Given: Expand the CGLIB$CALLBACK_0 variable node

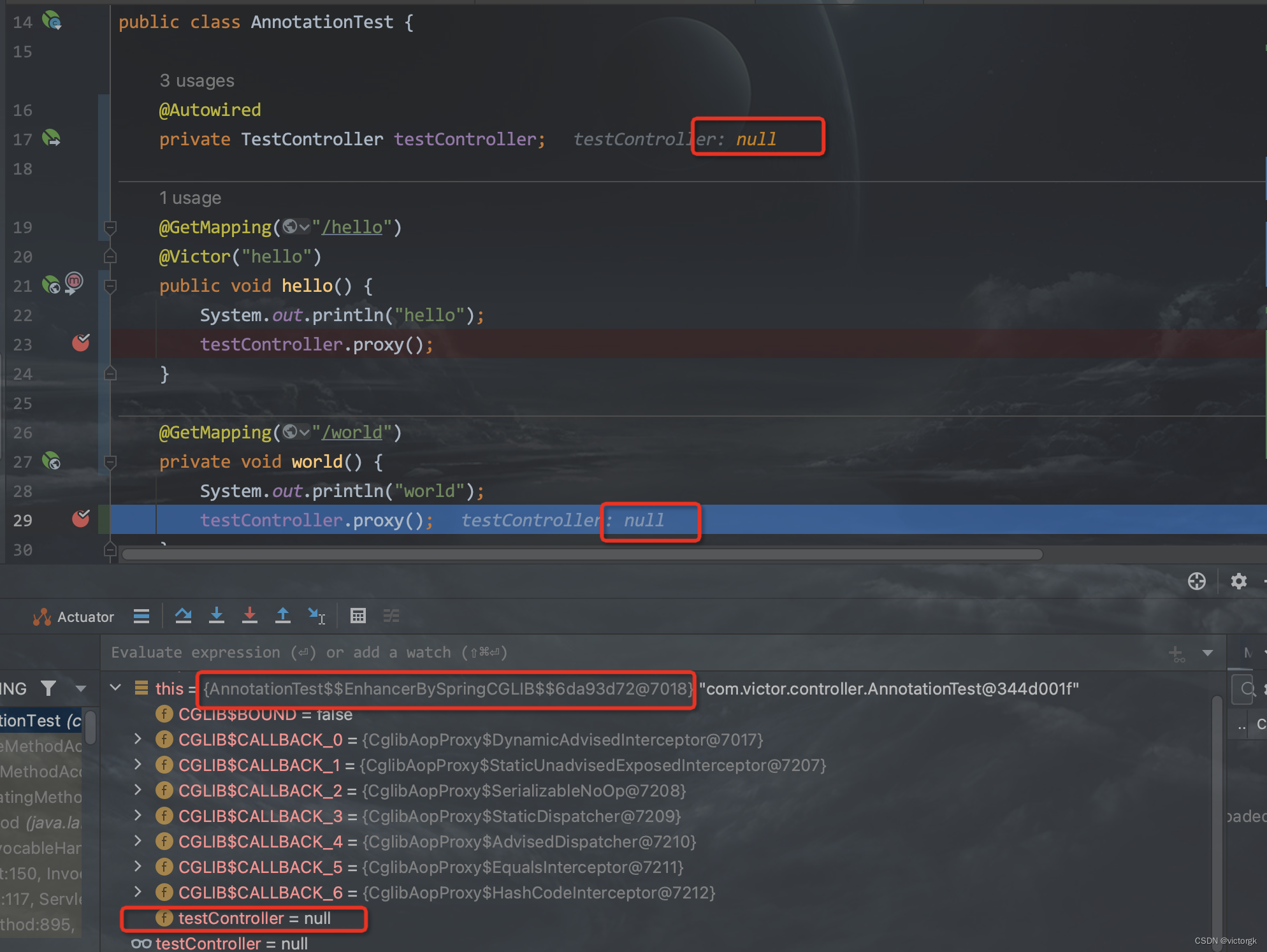Looking at the screenshot, I should (138, 739).
